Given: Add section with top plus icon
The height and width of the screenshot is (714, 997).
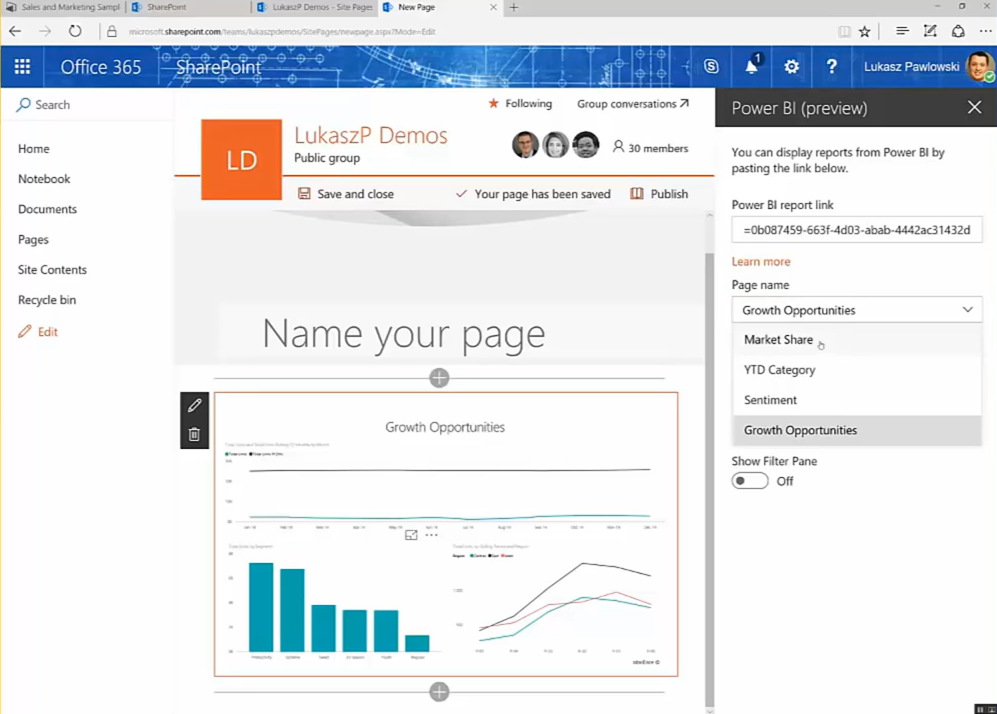Looking at the screenshot, I should tap(439, 377).
